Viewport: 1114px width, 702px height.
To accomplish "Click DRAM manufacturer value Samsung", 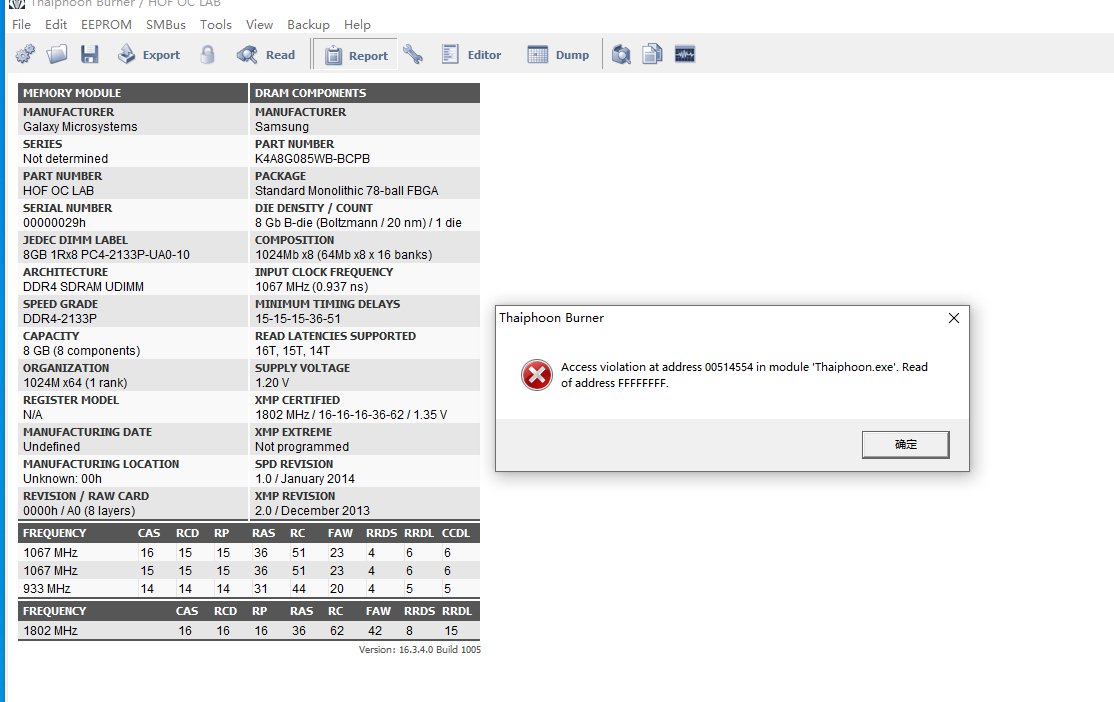I will 282,126.
